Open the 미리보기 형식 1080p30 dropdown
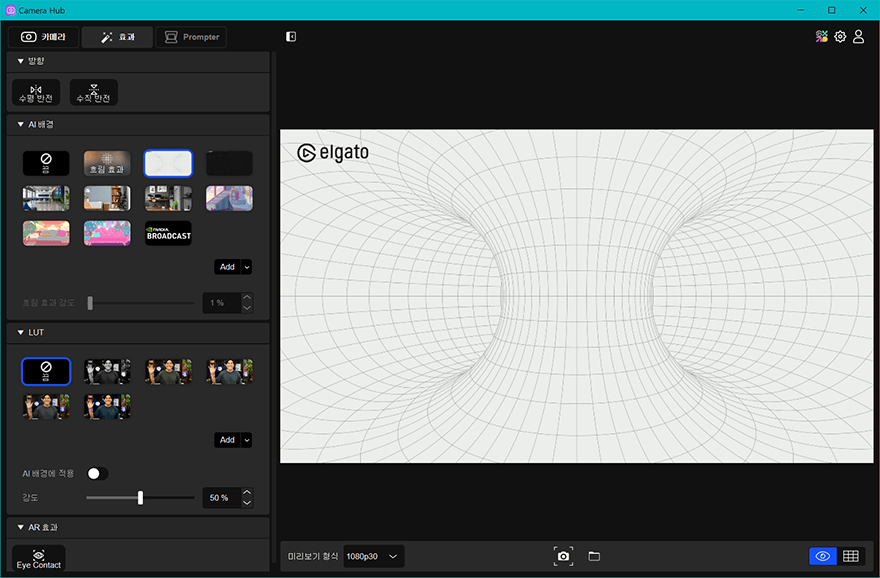Screen dimensions: 880x578 coord(374,556)
